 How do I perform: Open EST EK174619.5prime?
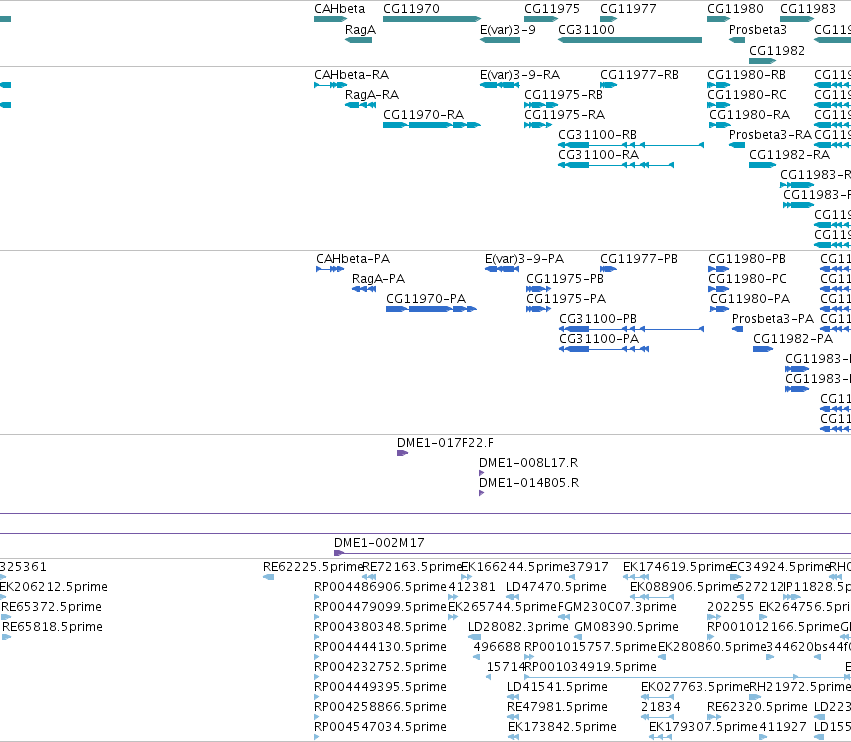click(636, 577)
